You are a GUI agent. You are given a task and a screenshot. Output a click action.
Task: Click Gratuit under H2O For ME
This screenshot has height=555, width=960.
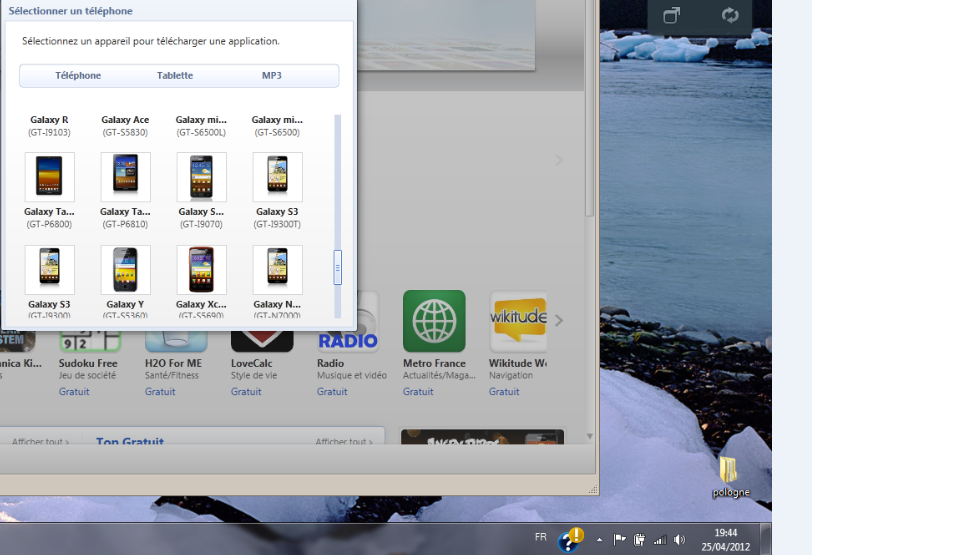[160, 391]
